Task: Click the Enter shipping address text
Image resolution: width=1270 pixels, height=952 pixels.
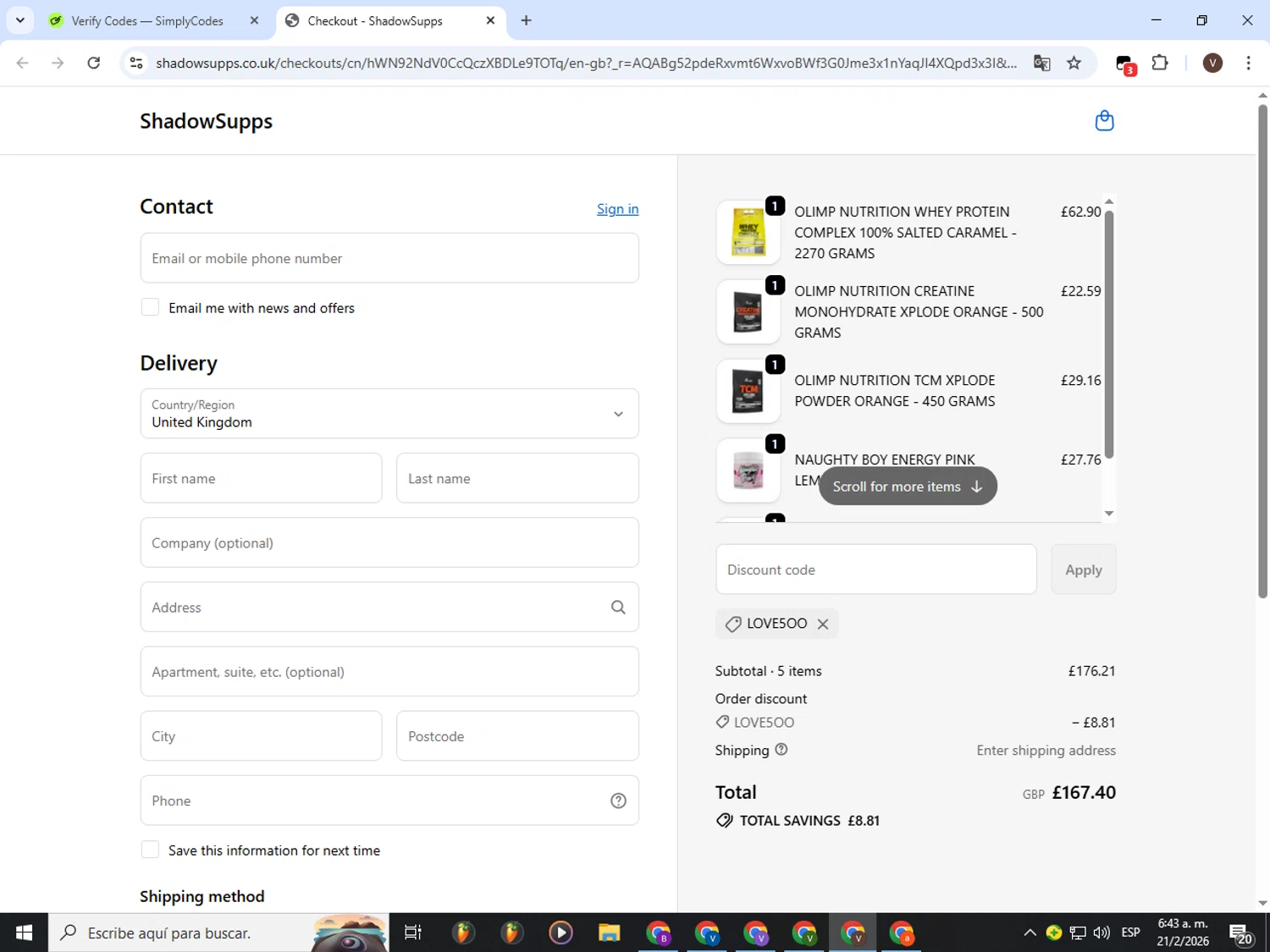Action: [1046, 751]
